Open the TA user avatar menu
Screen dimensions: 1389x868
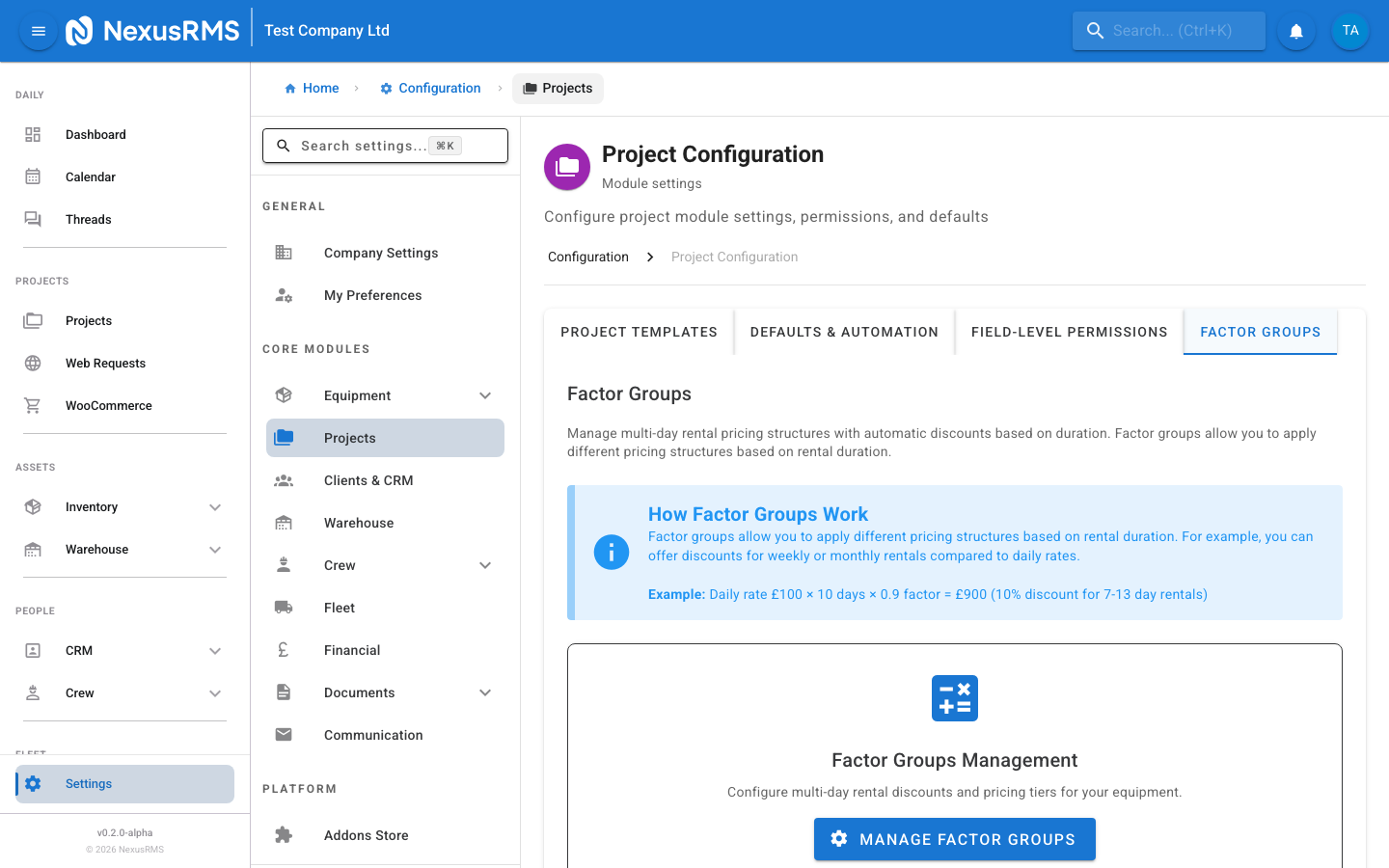(x=1349, y=31)
